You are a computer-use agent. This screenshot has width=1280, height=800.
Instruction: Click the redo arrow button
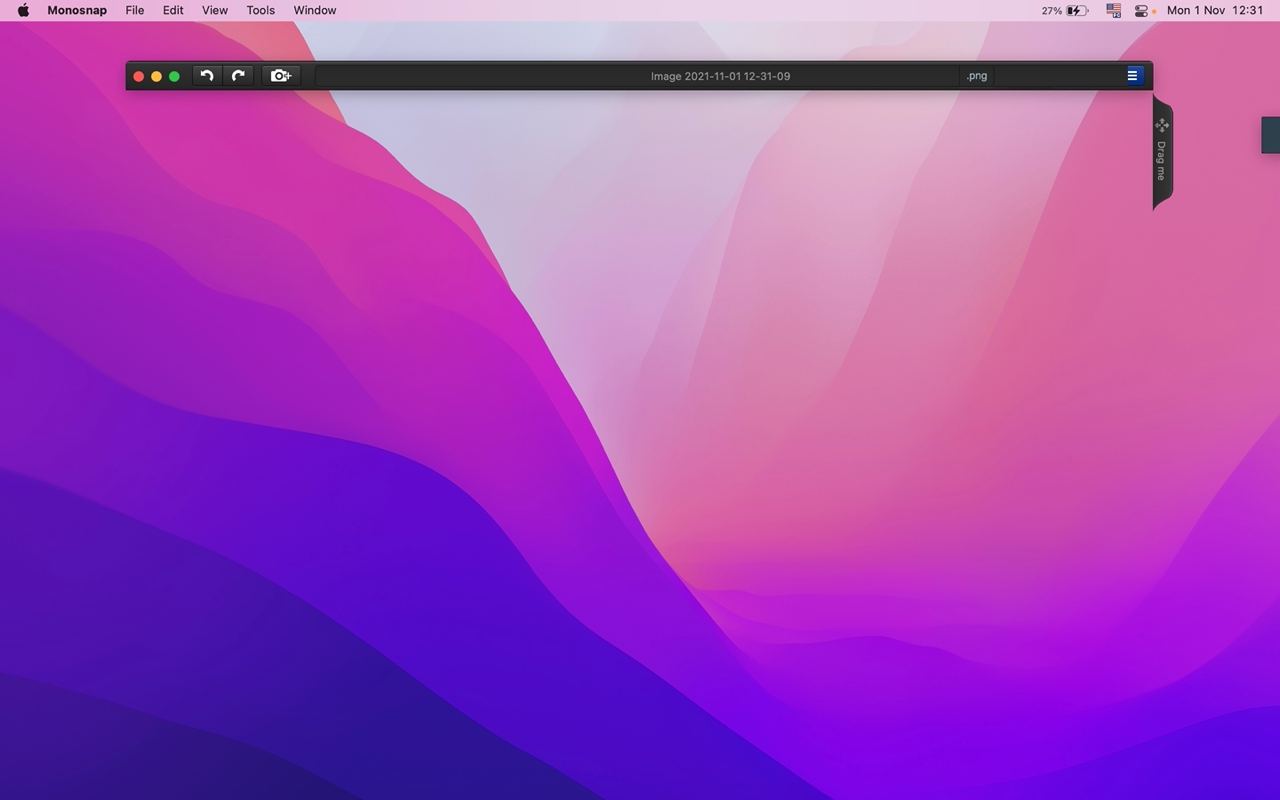(238, 76)
